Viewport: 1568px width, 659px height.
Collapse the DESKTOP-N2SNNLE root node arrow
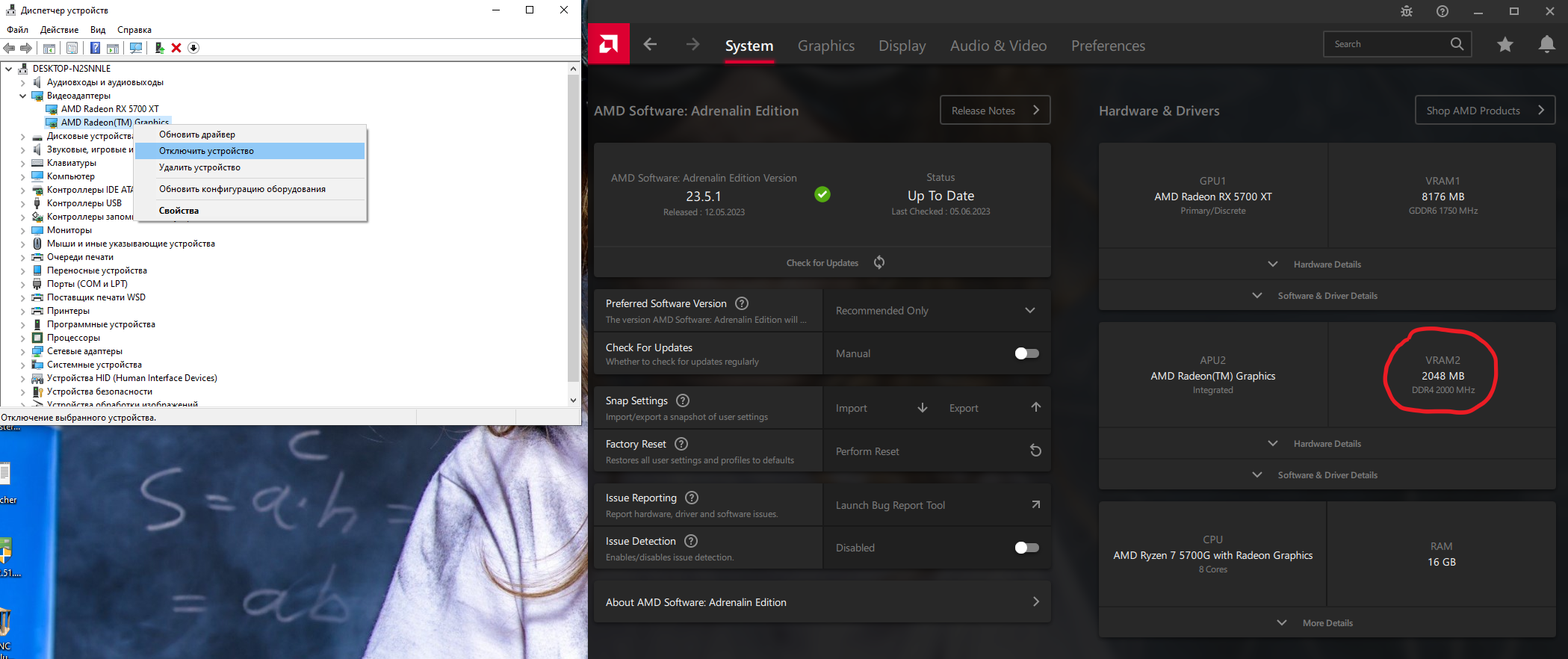(9, 69)
